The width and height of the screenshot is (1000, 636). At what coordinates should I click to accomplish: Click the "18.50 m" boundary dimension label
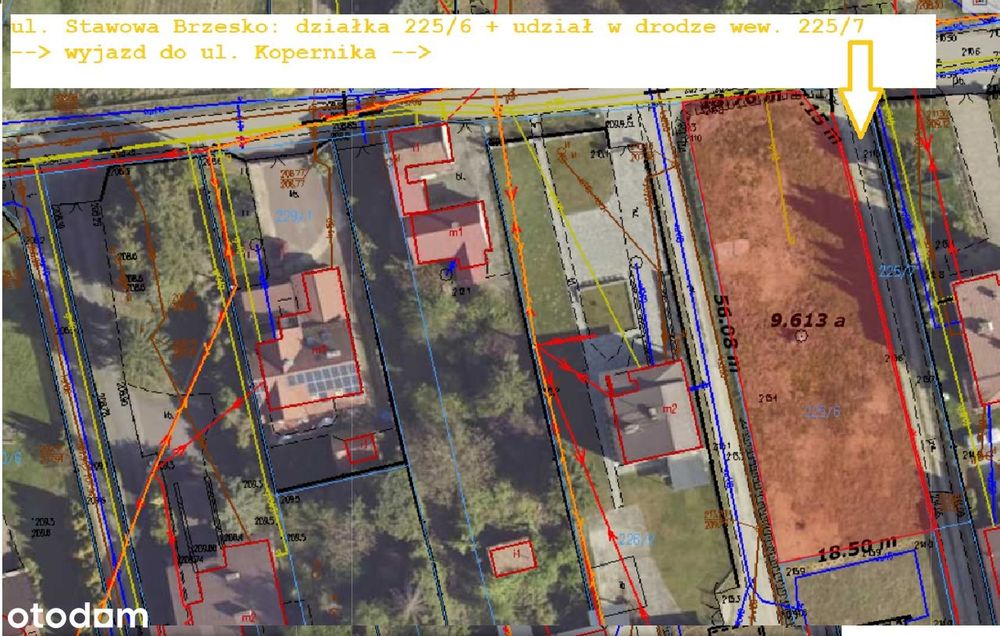857,550
